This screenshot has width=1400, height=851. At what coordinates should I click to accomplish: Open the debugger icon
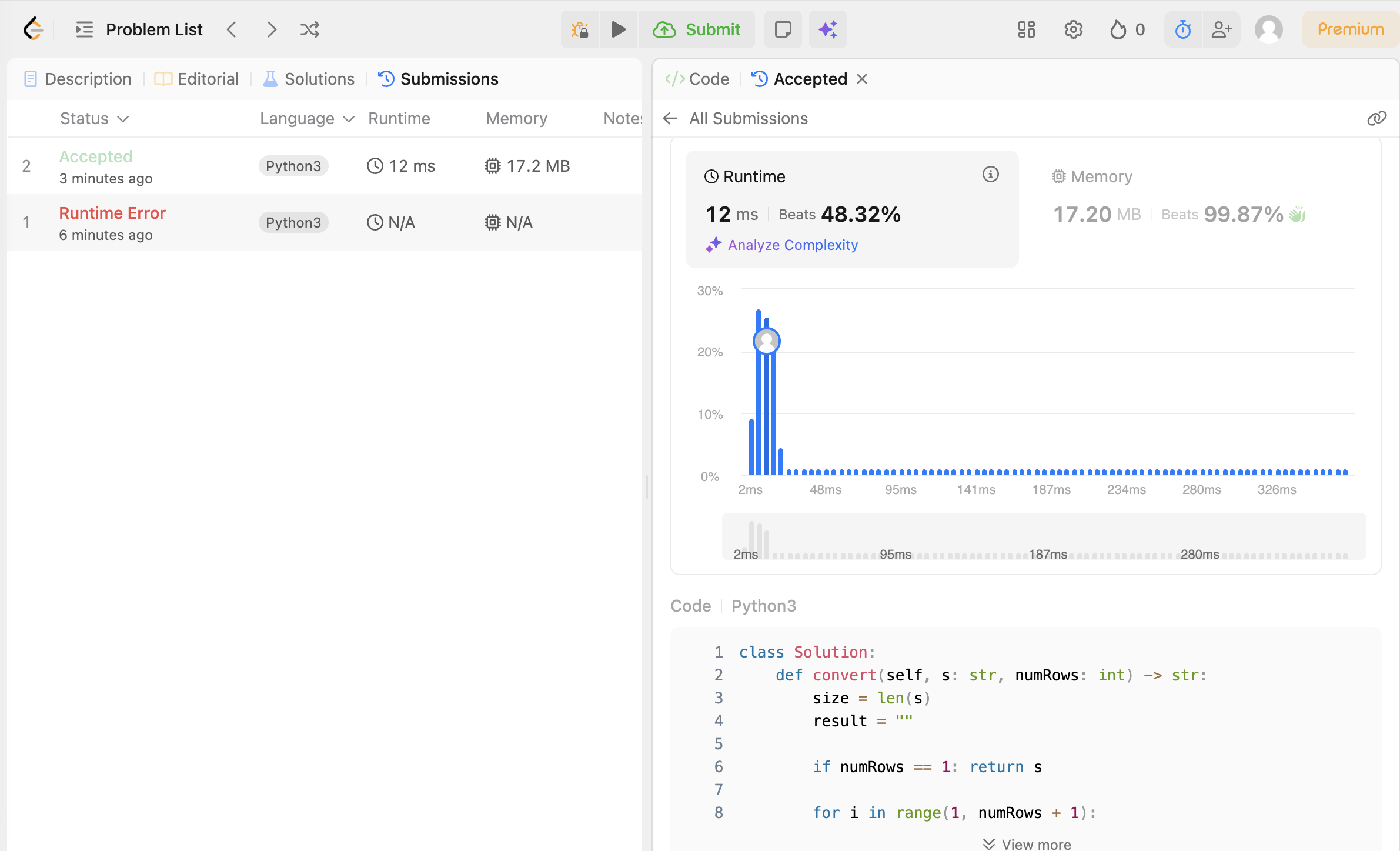click(580, 29)
